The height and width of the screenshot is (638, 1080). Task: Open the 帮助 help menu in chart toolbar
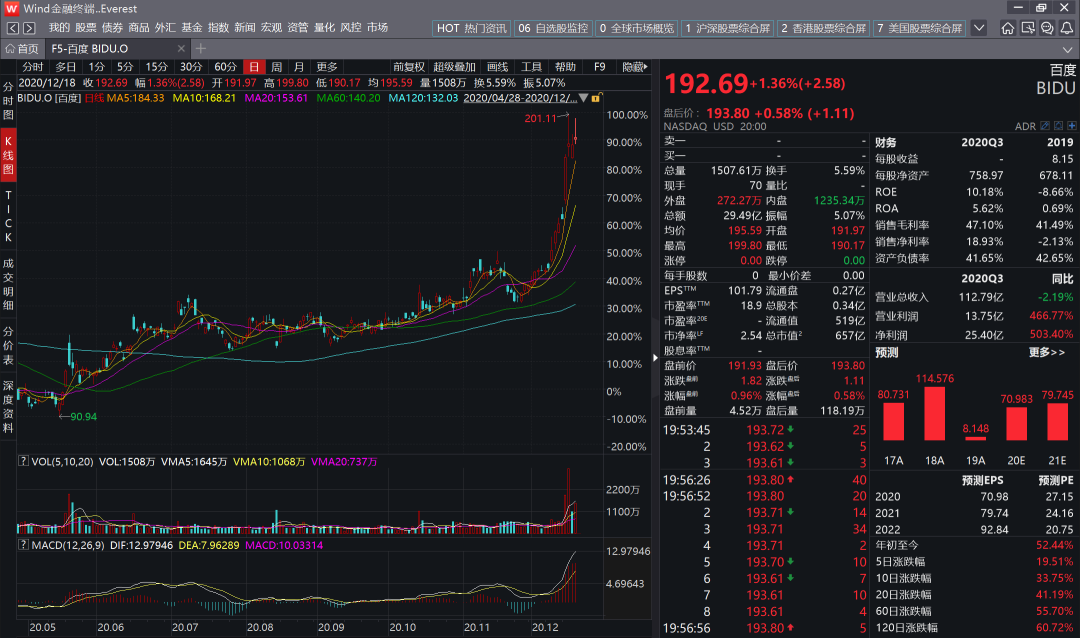coord(565,67)
